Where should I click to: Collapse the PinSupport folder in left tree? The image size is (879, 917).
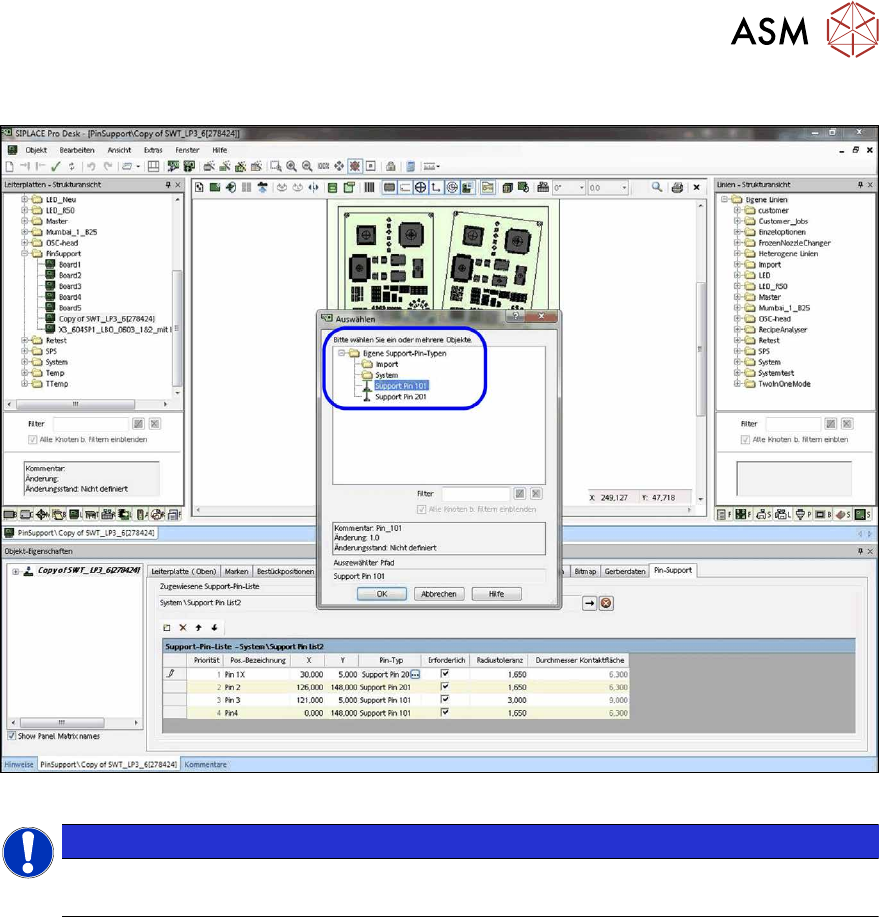[x=25, y=254]
